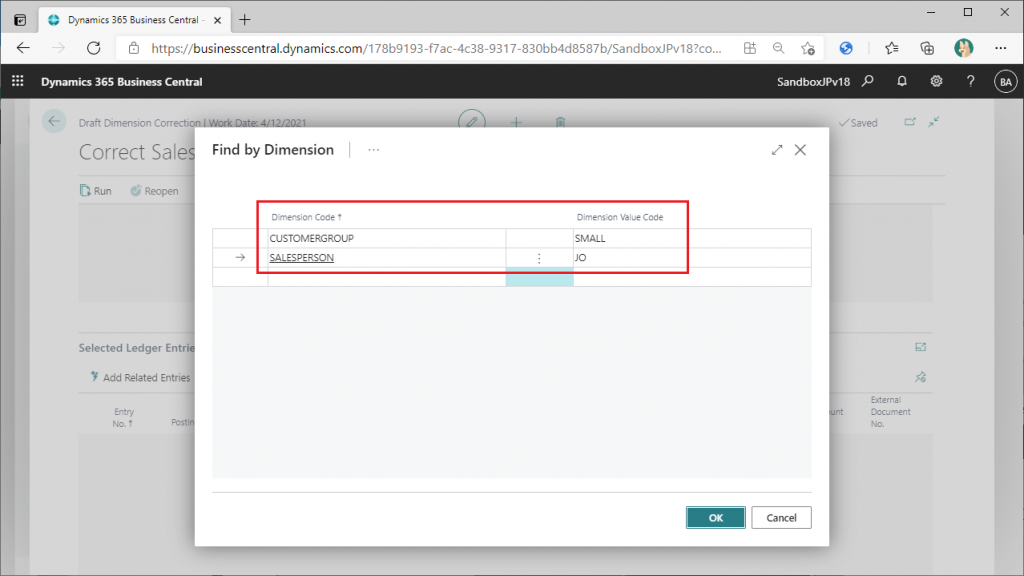
Task: Open the BA user account menu
Action: pyautogui.click(x=1005, y=81)
